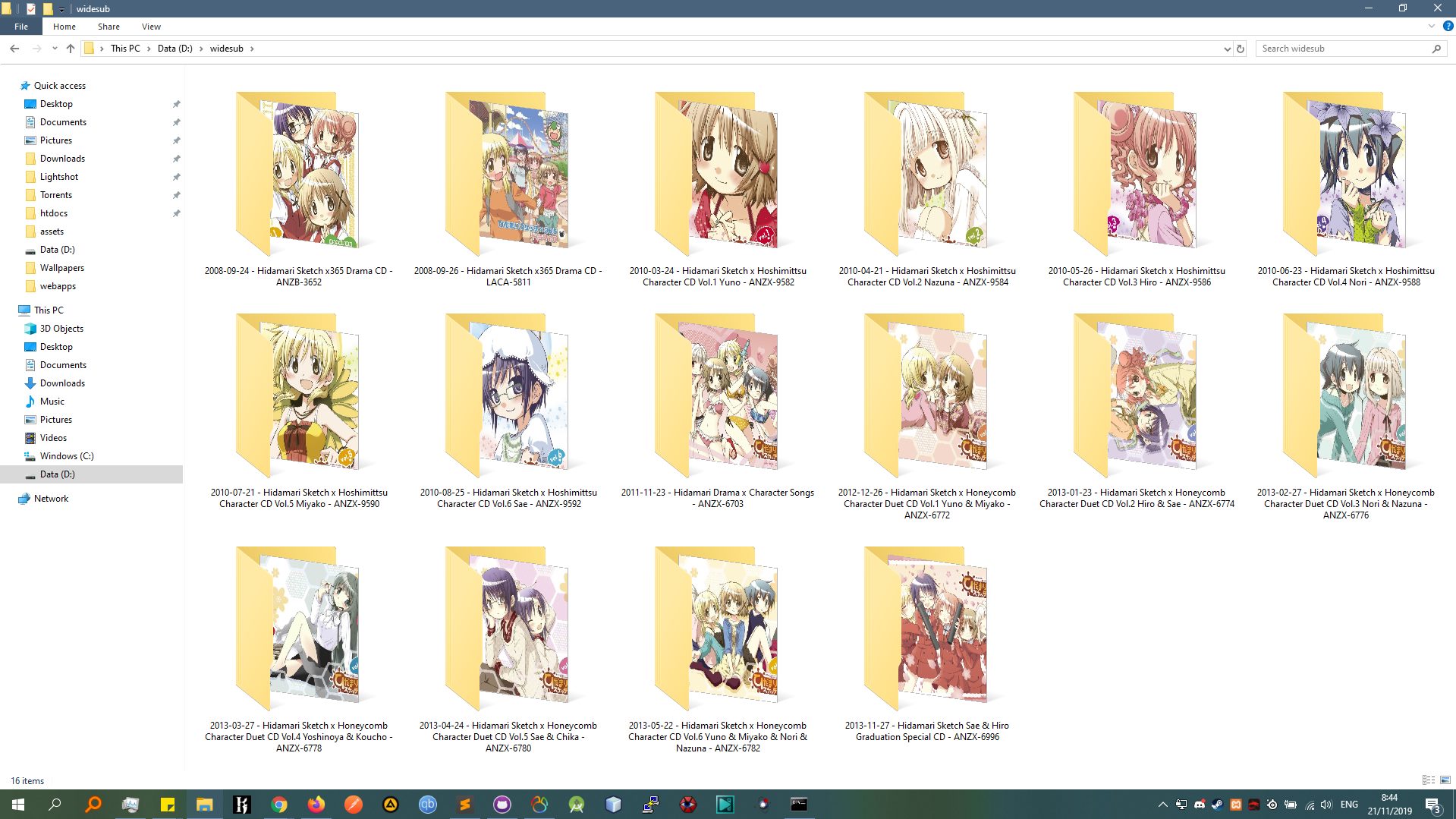The image size is (1456, 819).
Task: Open Customize Quick Access Toolbar dropdown
Action: [62, 9]
